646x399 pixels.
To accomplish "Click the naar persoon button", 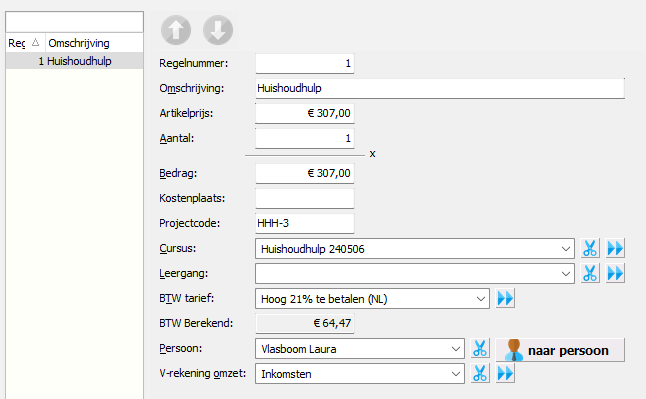I will point(560,350).
